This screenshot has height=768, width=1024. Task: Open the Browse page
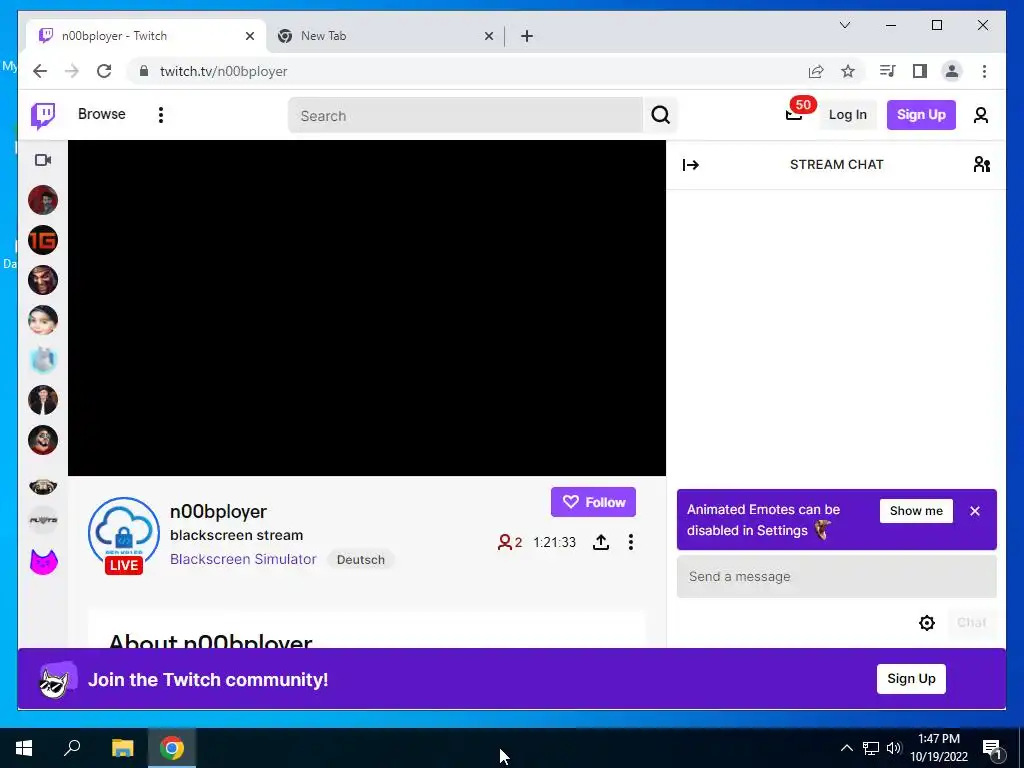tap(101, 114)
